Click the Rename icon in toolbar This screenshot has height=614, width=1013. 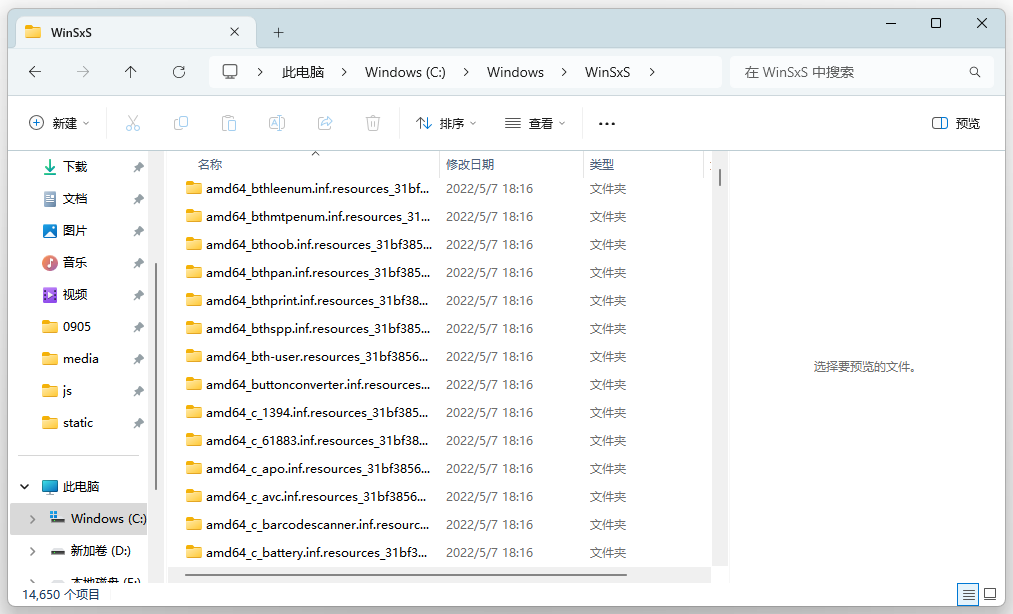pyautogui.click(x=277, y=123)
